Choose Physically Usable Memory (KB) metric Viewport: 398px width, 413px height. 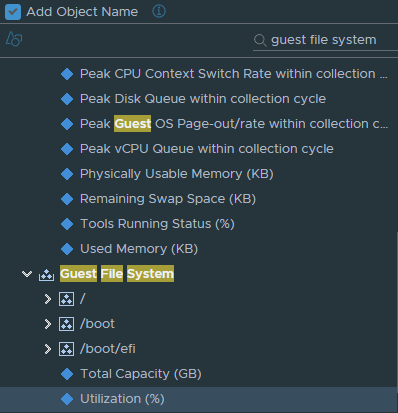pyautogui.click(x=177, y=174)
